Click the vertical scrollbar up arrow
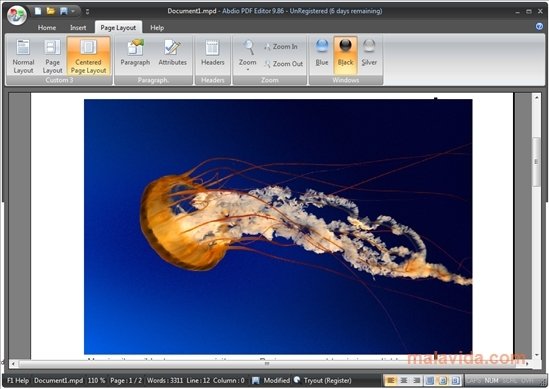 [x=536, y=97]
